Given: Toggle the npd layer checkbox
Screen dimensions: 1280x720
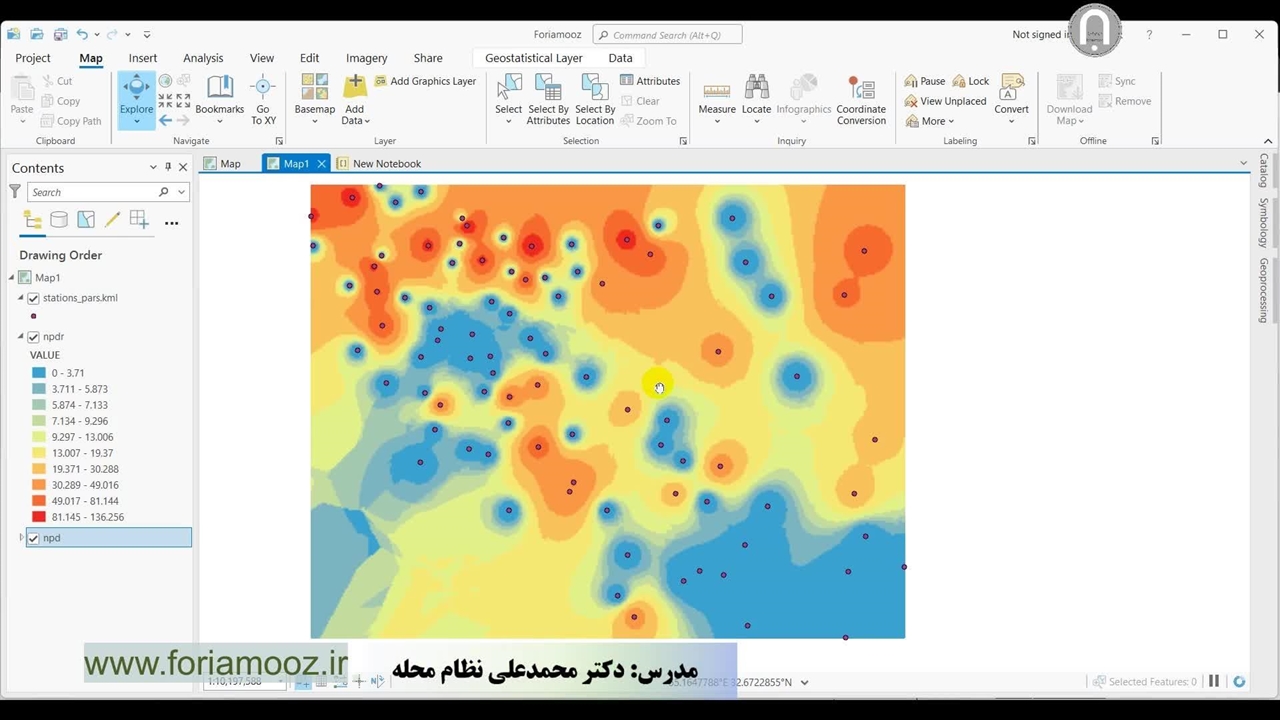Looking at the screenshot, I should point(34,538).
